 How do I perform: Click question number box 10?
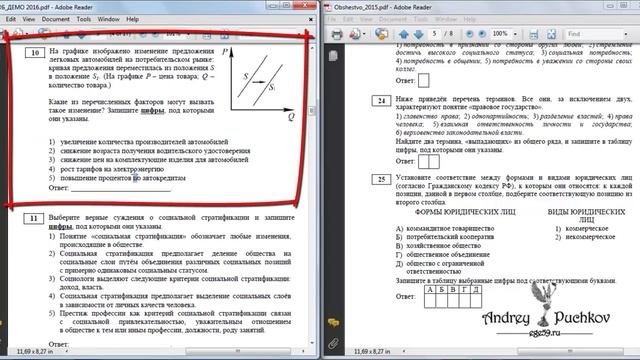[35, 53]
